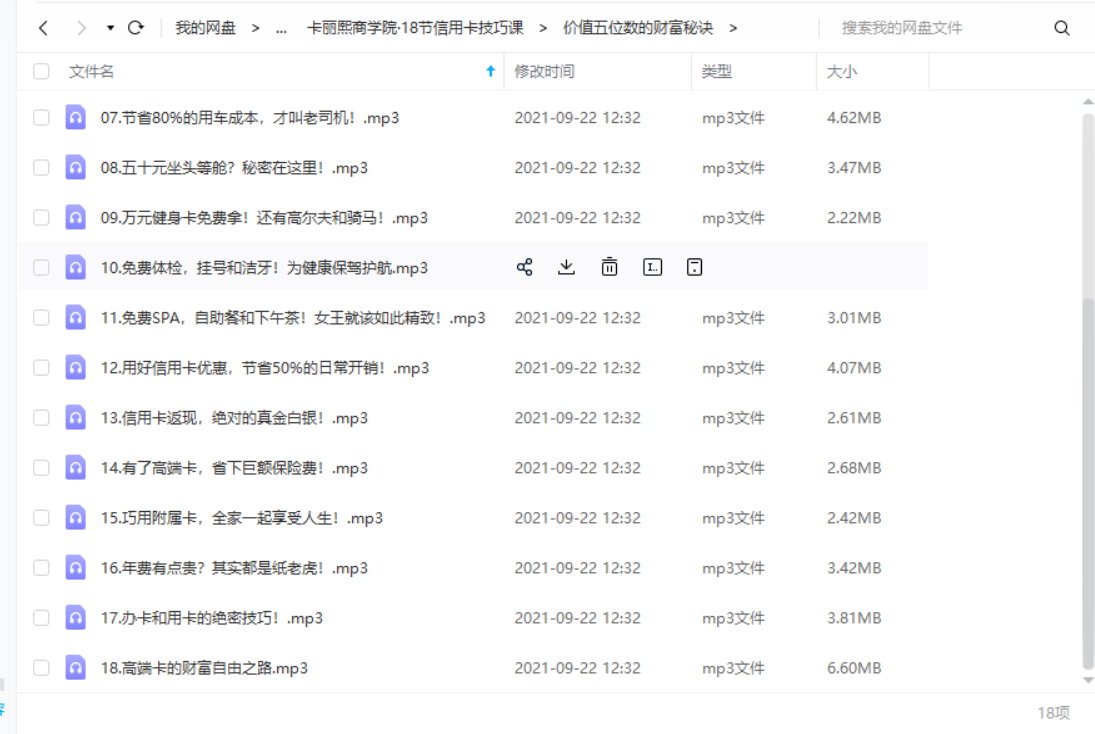Select checkbox of 09.万元健身卡免费拿 file
Viewport: 1095px width, 734px height.
[41, 218]
